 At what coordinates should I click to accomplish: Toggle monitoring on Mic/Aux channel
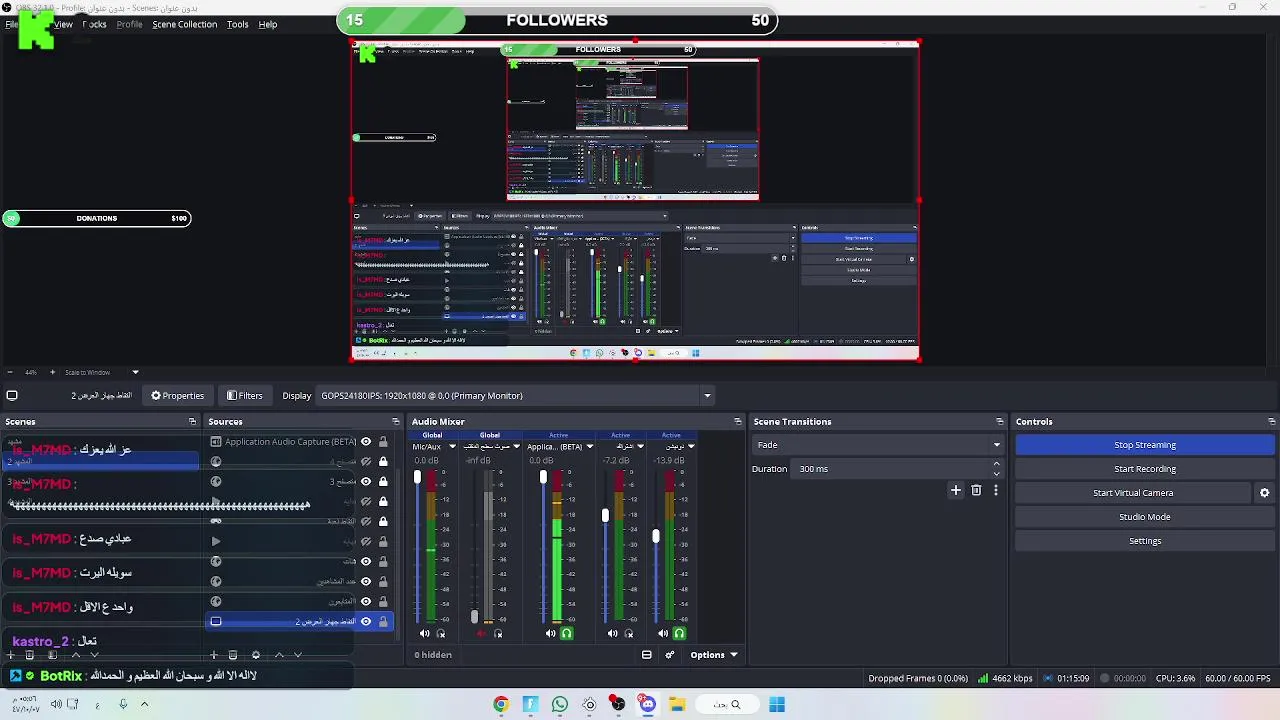coord(441,633)
